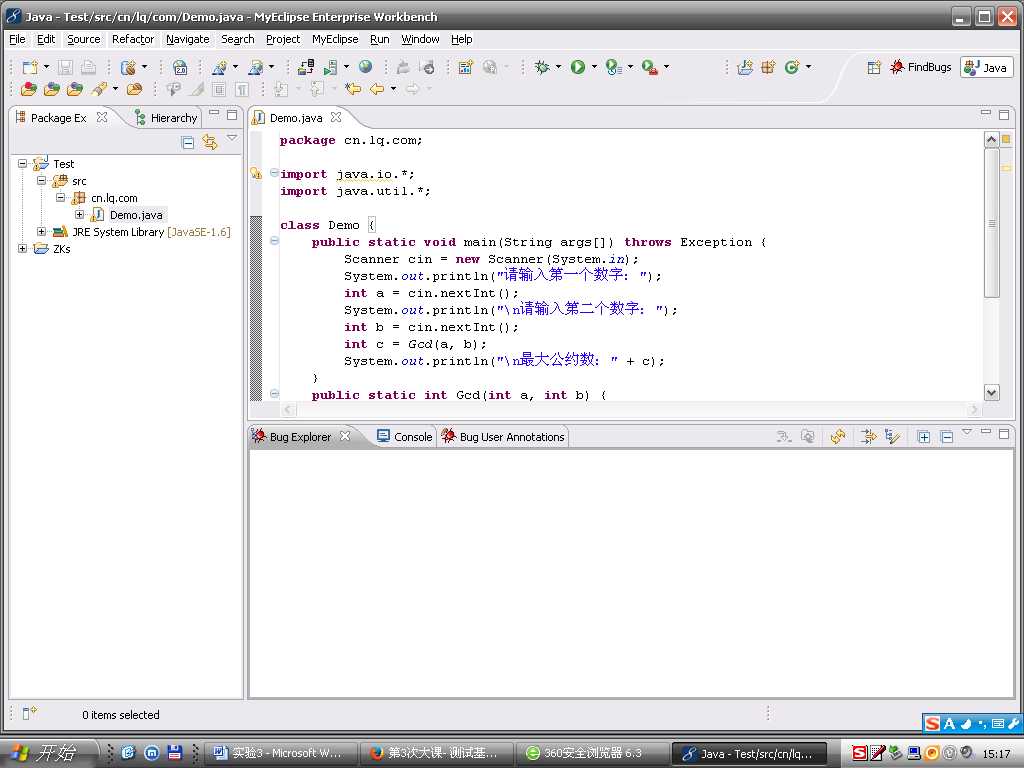Viewport: 1024px width, 768px height.
Task: Open the Run menu
Action: 379,39
